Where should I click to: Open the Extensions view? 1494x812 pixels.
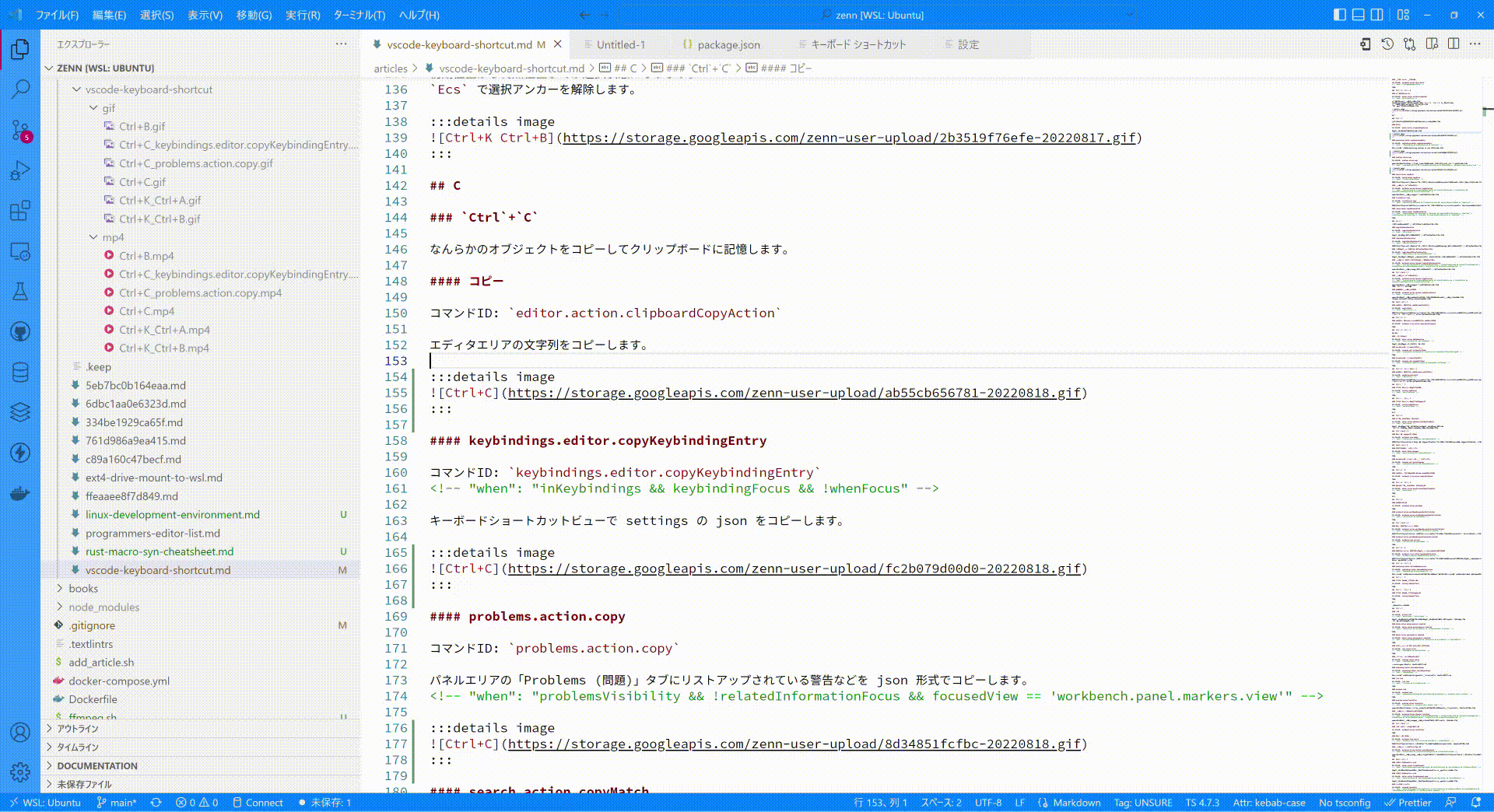(x=20, y=210)
